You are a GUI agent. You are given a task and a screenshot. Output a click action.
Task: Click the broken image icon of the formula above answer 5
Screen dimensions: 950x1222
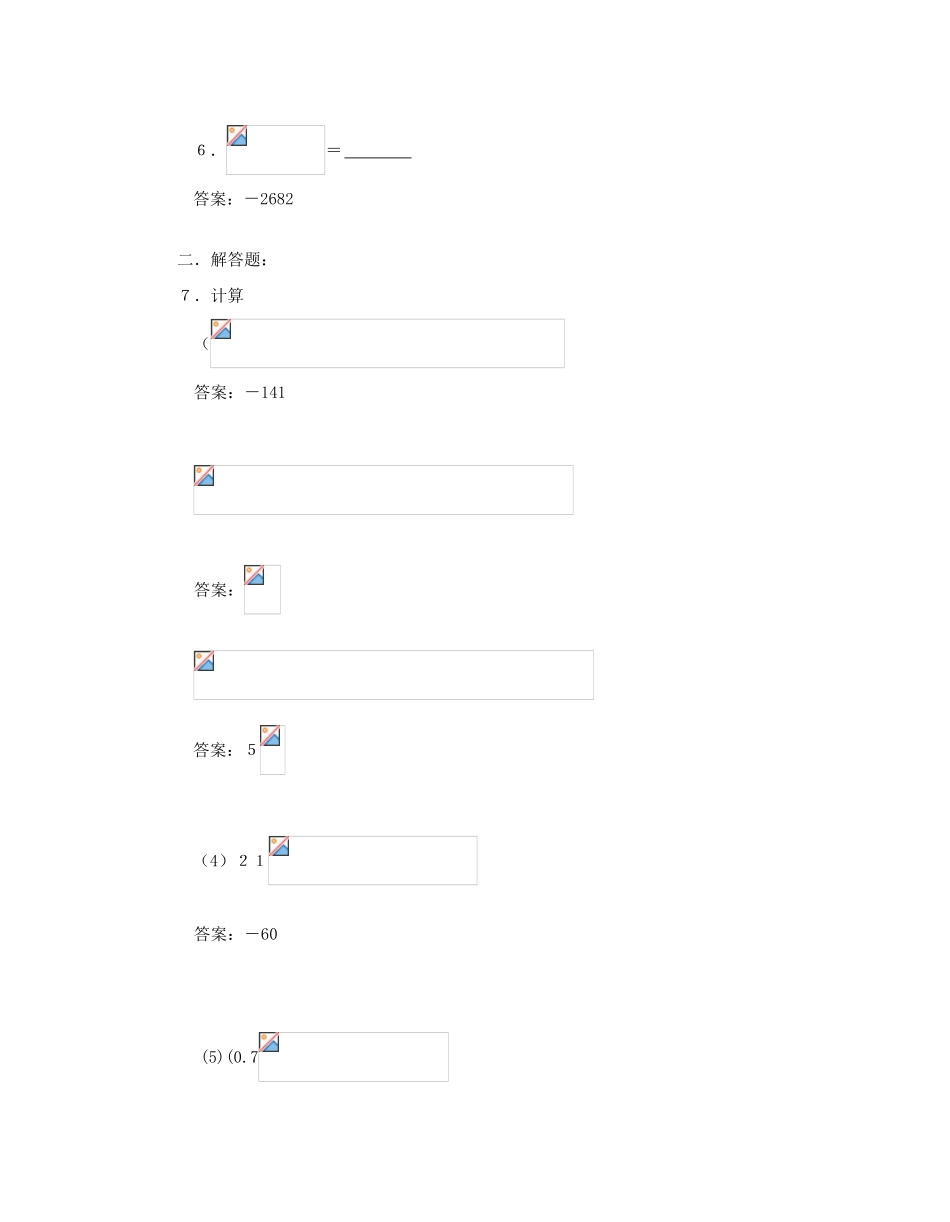[x=204, y=661]
